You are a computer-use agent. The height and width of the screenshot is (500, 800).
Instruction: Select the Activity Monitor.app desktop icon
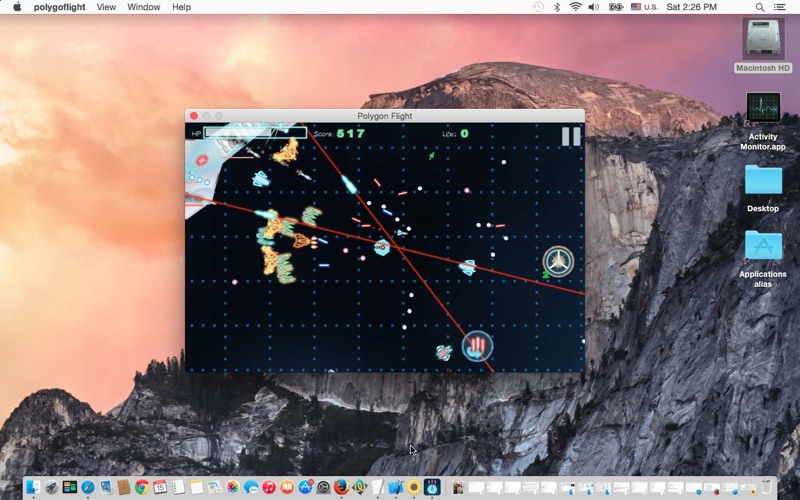(763, 110)
